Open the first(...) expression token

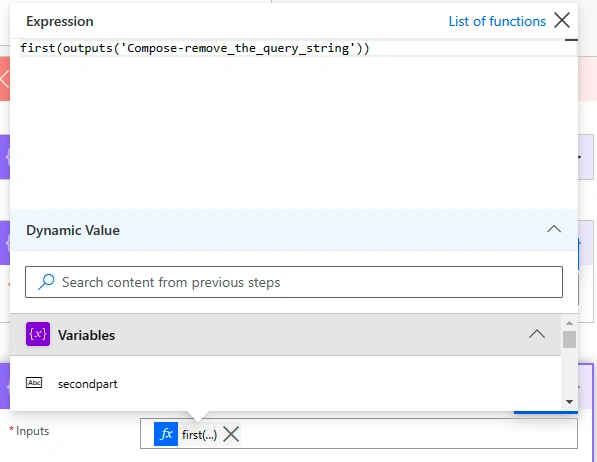pyautogui.click(x=199, y=435)
